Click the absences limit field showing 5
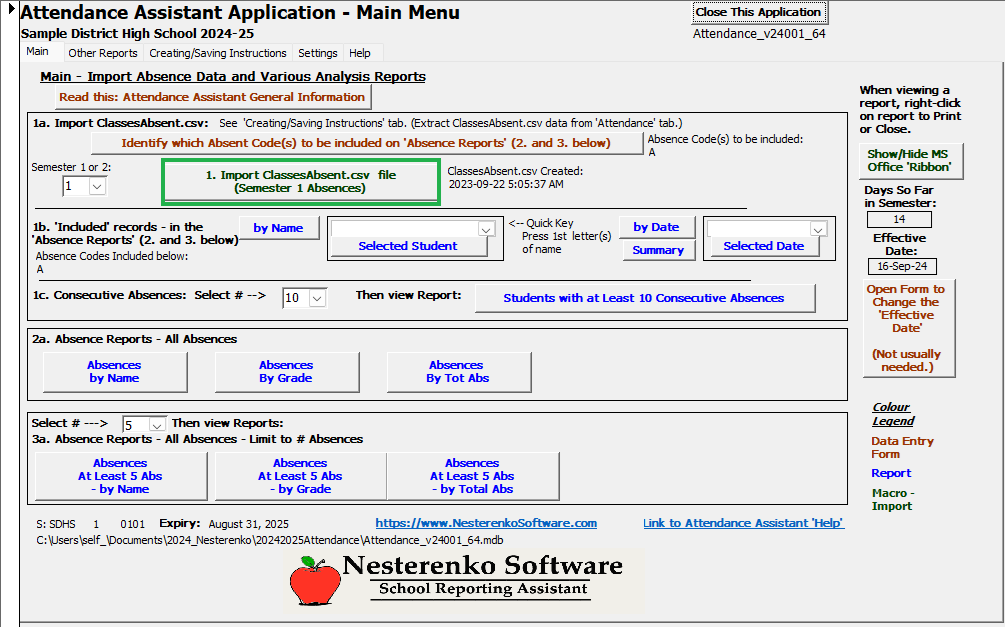The width and height of the screenshot is (1005, 627). pos(136,425)
